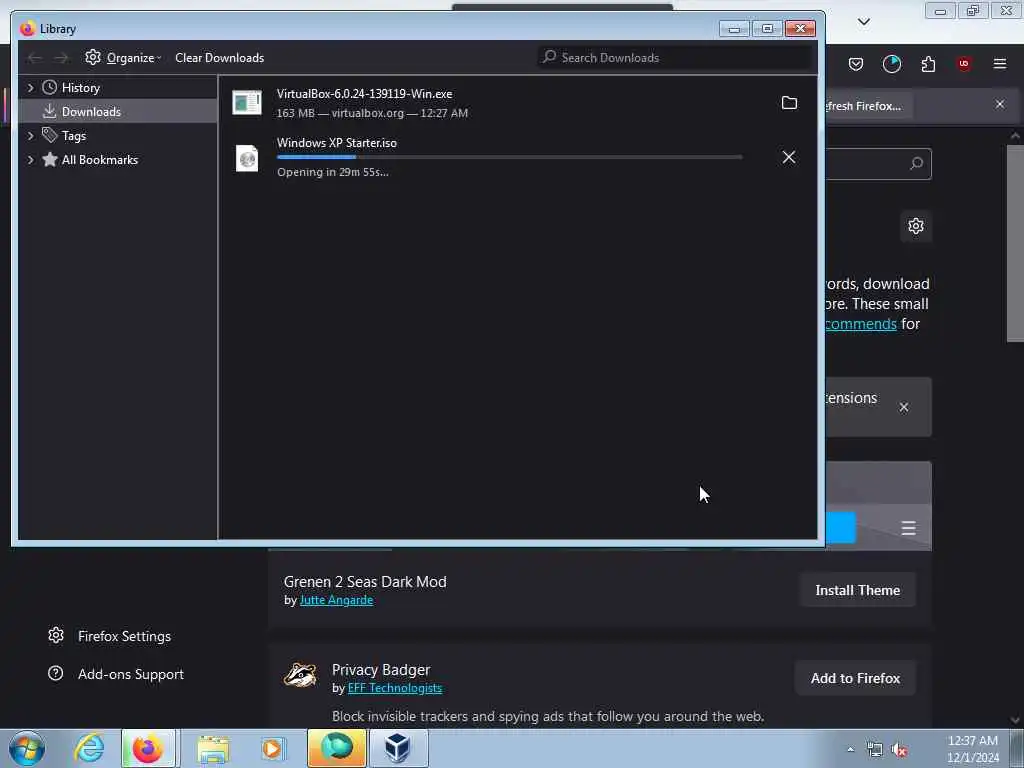Click add-ons search magnifier icon
Viewport: 1024px width, 768px height.
point(916,163)
